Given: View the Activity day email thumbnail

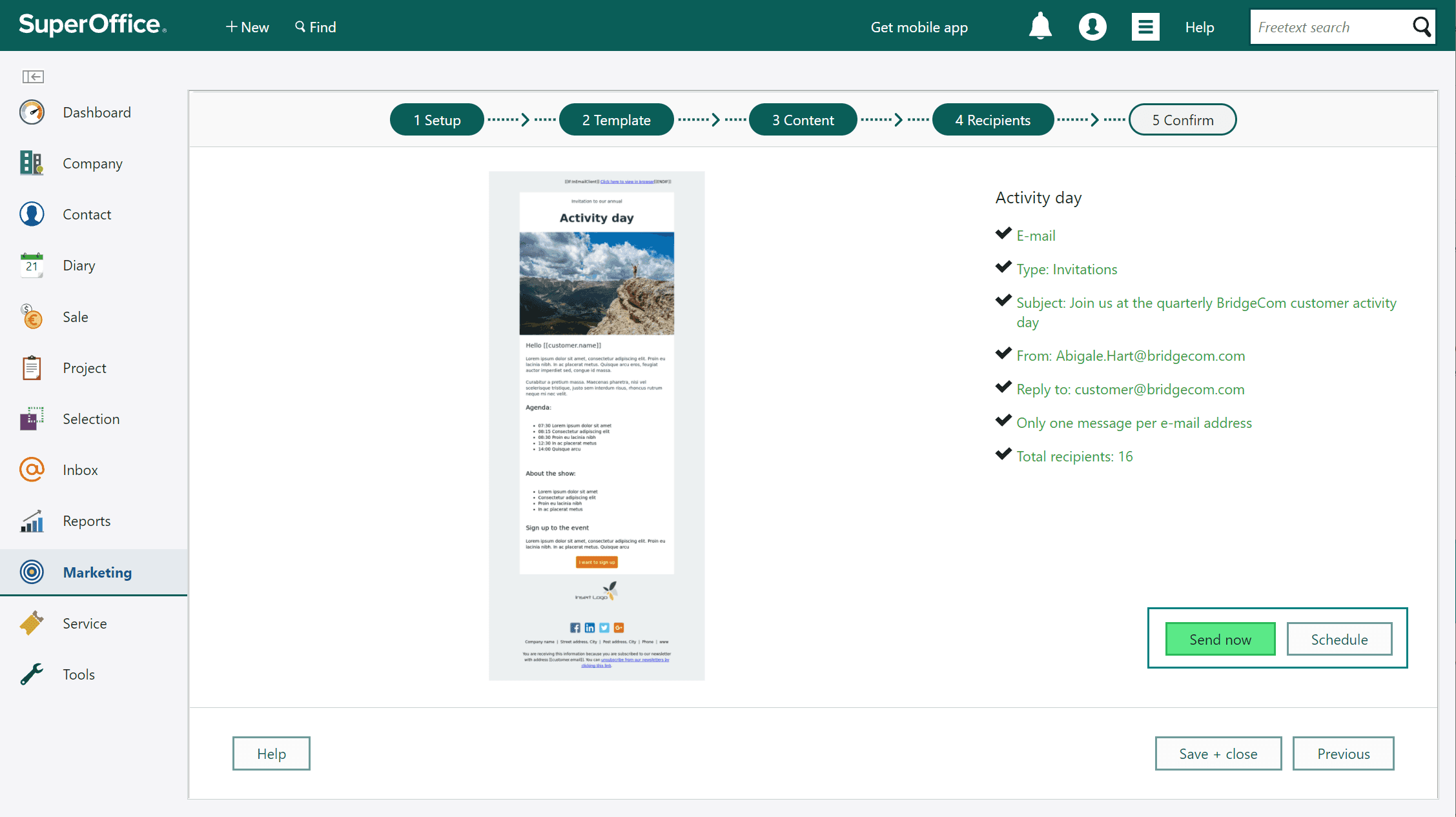Looking at the screenshot, I should click(597, 425).
